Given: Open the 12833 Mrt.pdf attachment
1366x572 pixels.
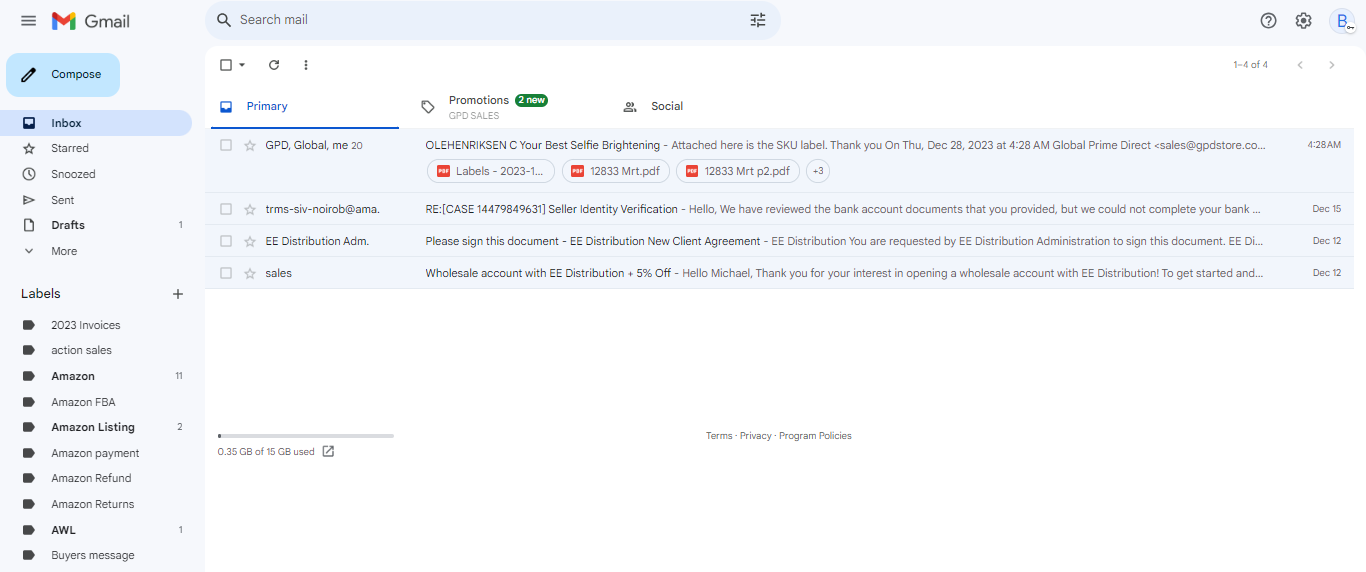Looking at the screenshot, I should pos(615,171).
